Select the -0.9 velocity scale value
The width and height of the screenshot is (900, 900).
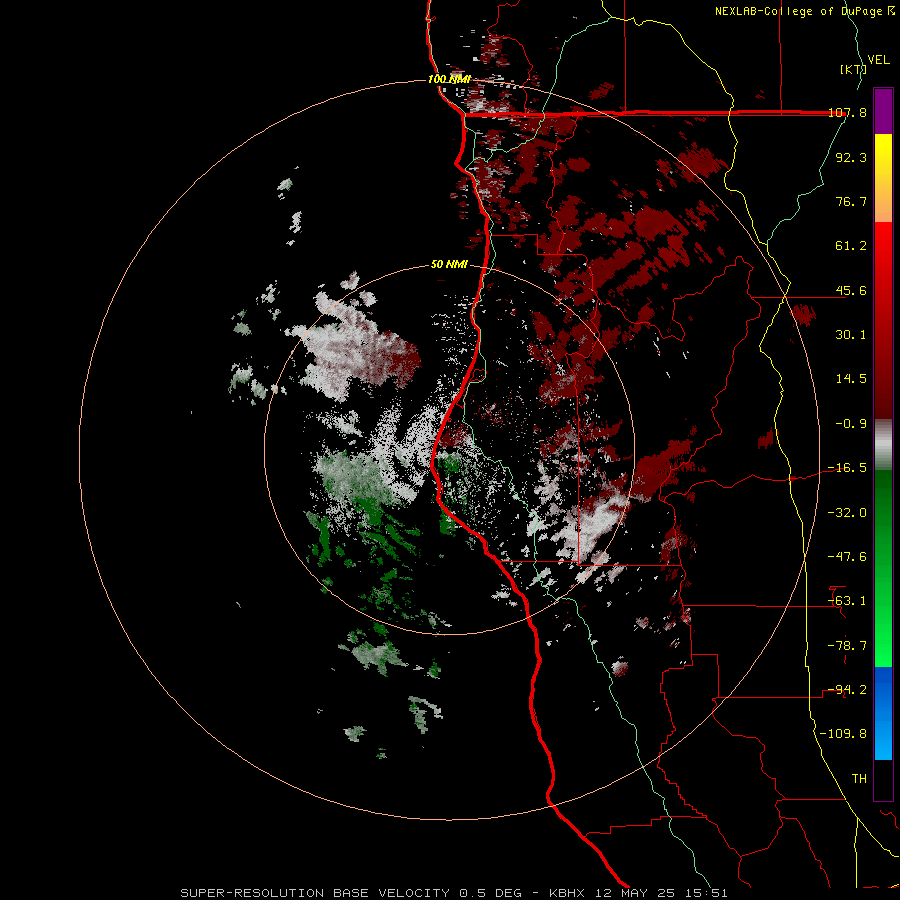point(851,424)
